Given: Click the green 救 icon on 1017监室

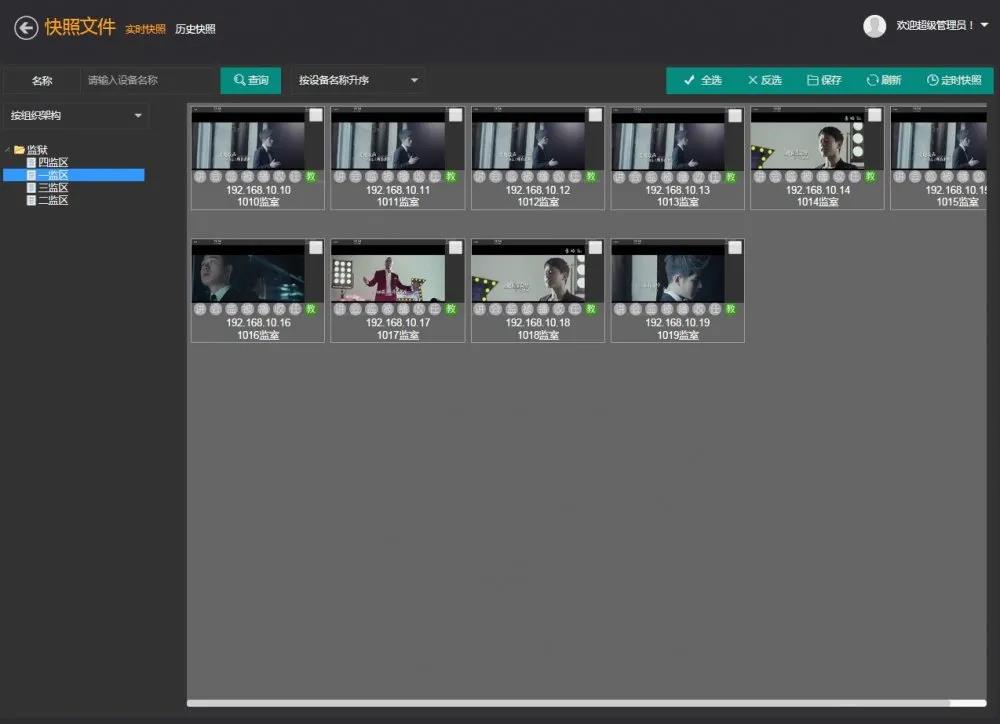Looking at the screenshot, I should coord(451,309).
